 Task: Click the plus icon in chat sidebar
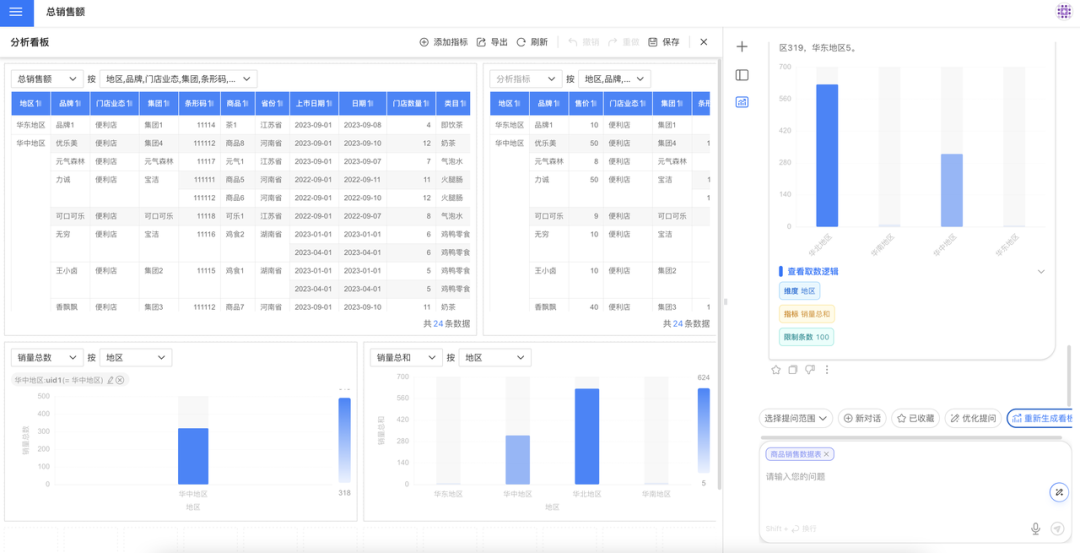coord(742,47)
